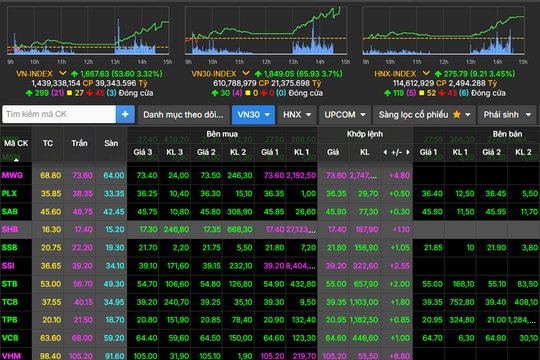Open Danh mục theo dõi watchlist

tap(183, 115)
